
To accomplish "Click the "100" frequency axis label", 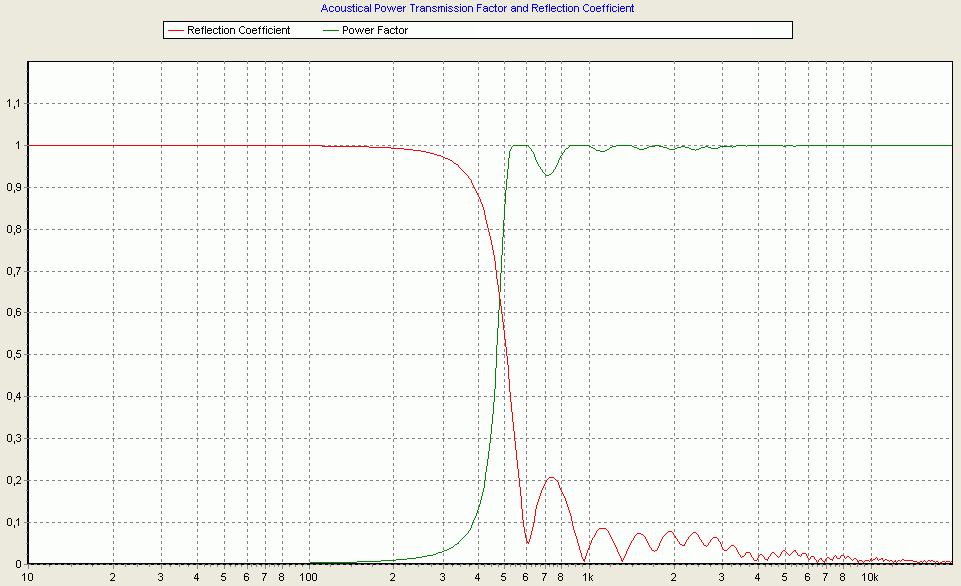I will coord(308,577).
